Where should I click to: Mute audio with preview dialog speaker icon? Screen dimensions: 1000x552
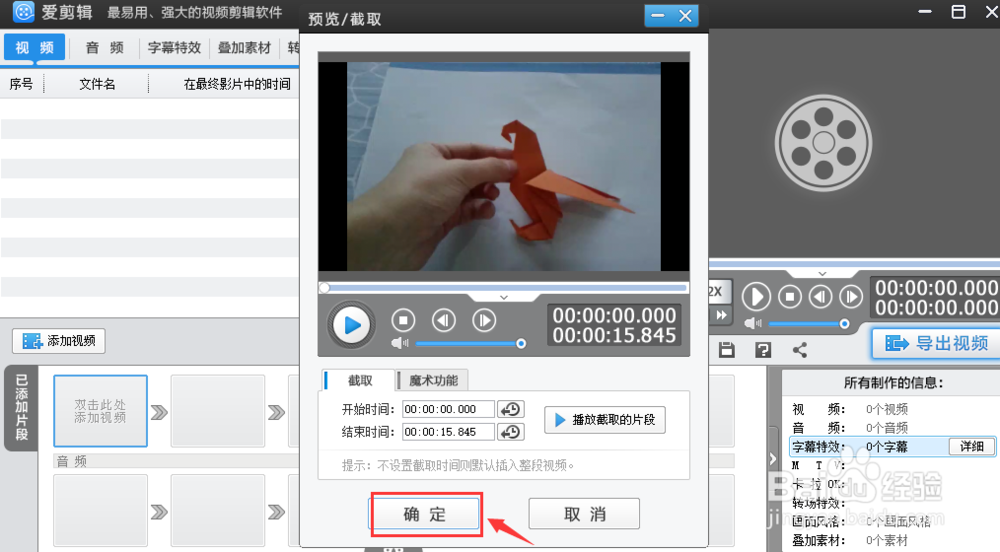400,344
